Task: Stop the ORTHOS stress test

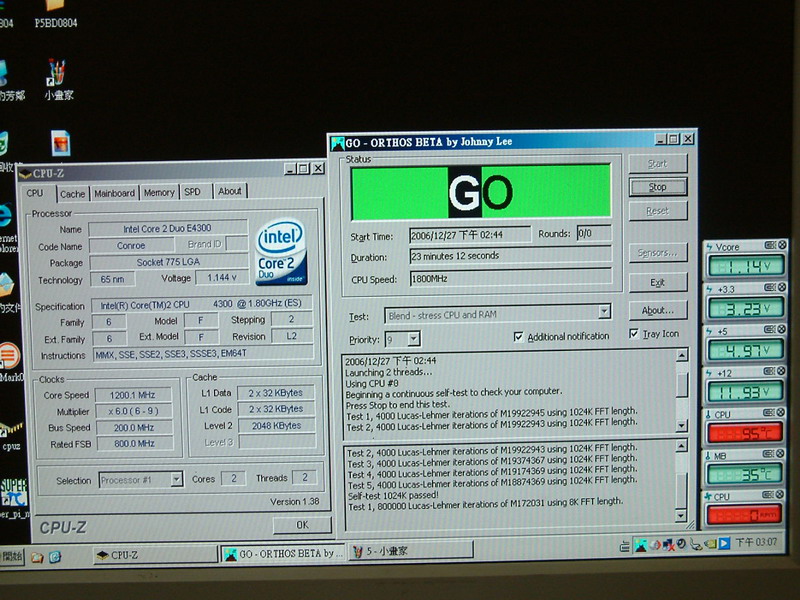Action: pos(658,187)
